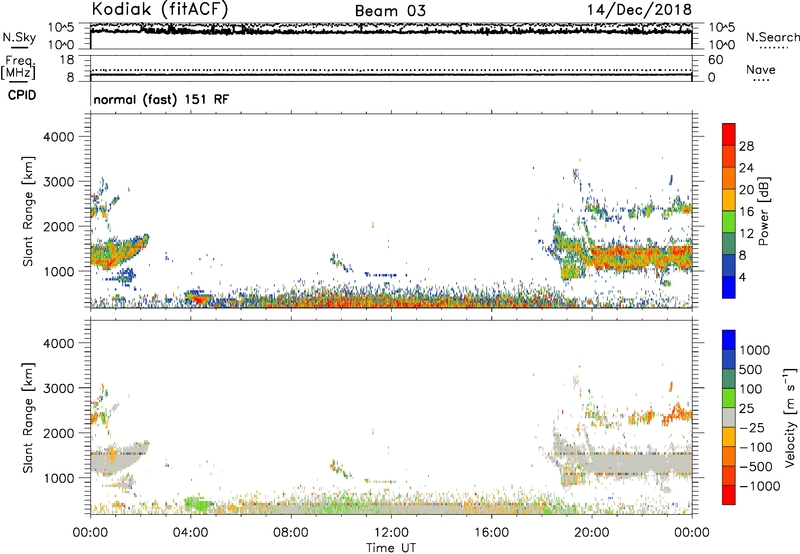Select the top blue segment of the Velocity colorbar

pyautogui.click(x=729, y=340)
